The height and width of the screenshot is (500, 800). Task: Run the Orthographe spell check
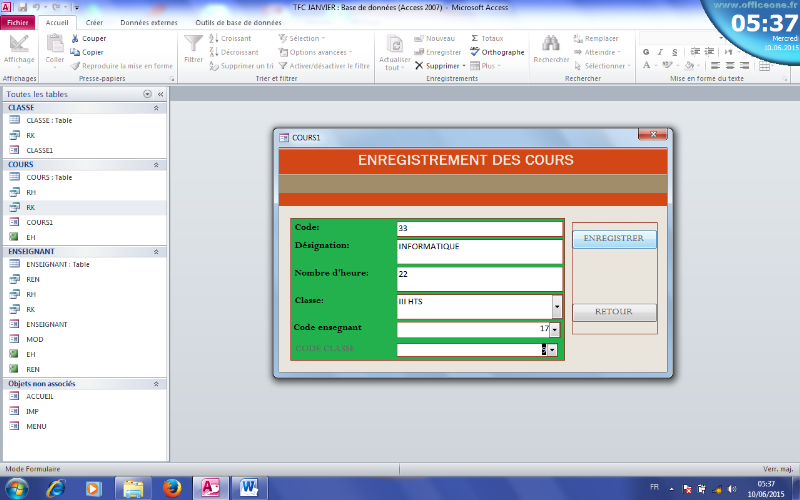[x=497, y=52]
